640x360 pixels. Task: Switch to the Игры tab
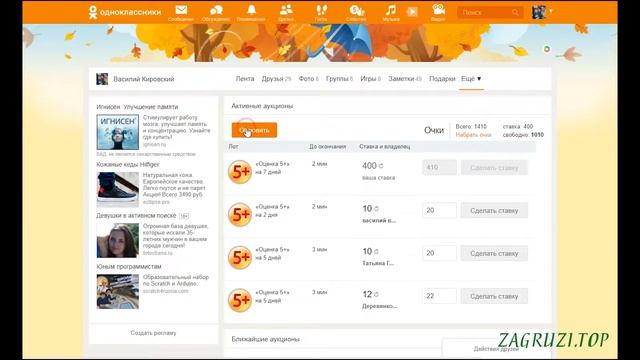[370, 78]
